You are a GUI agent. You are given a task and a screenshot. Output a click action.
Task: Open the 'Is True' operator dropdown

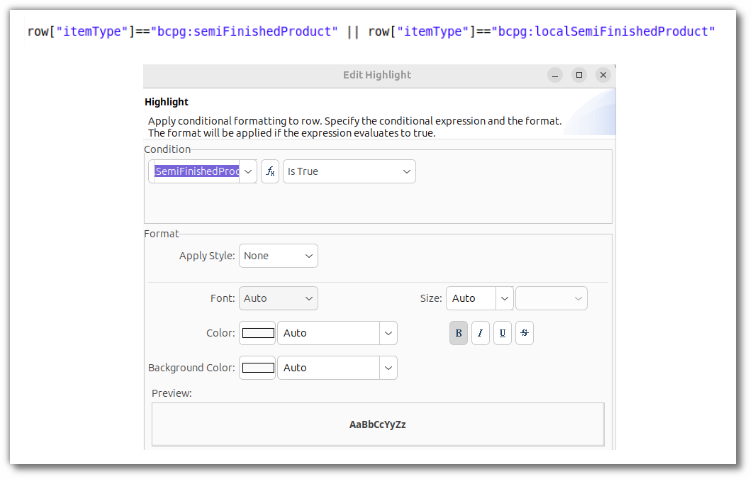tap(349, 171)
